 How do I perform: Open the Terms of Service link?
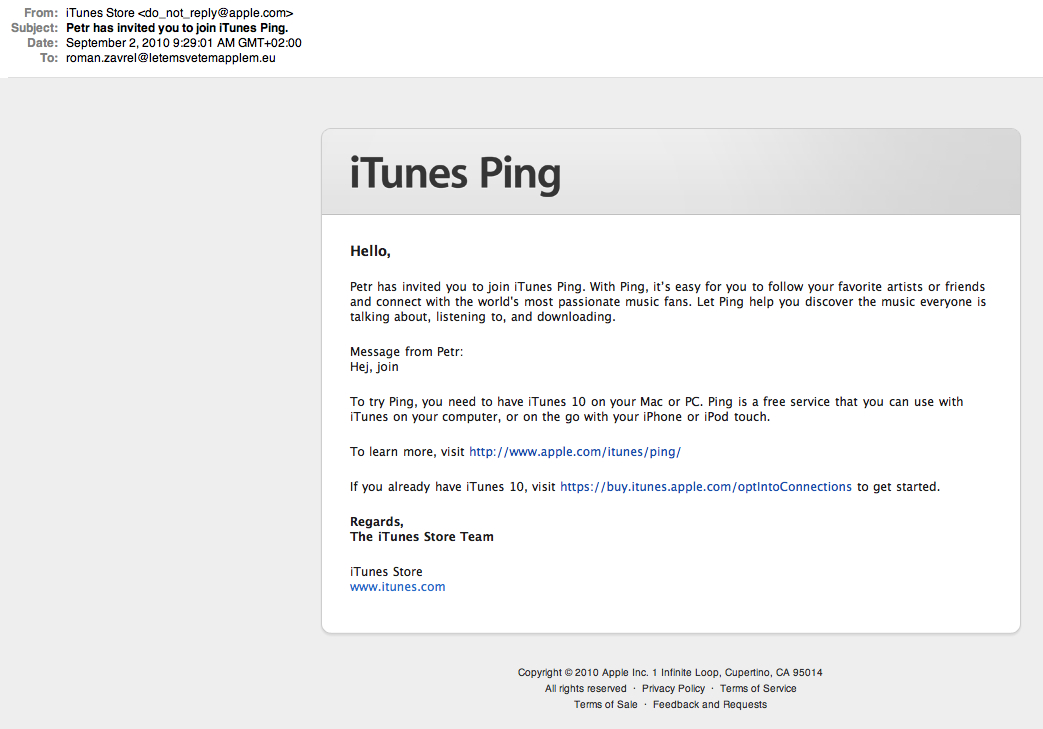click(758, 689)
